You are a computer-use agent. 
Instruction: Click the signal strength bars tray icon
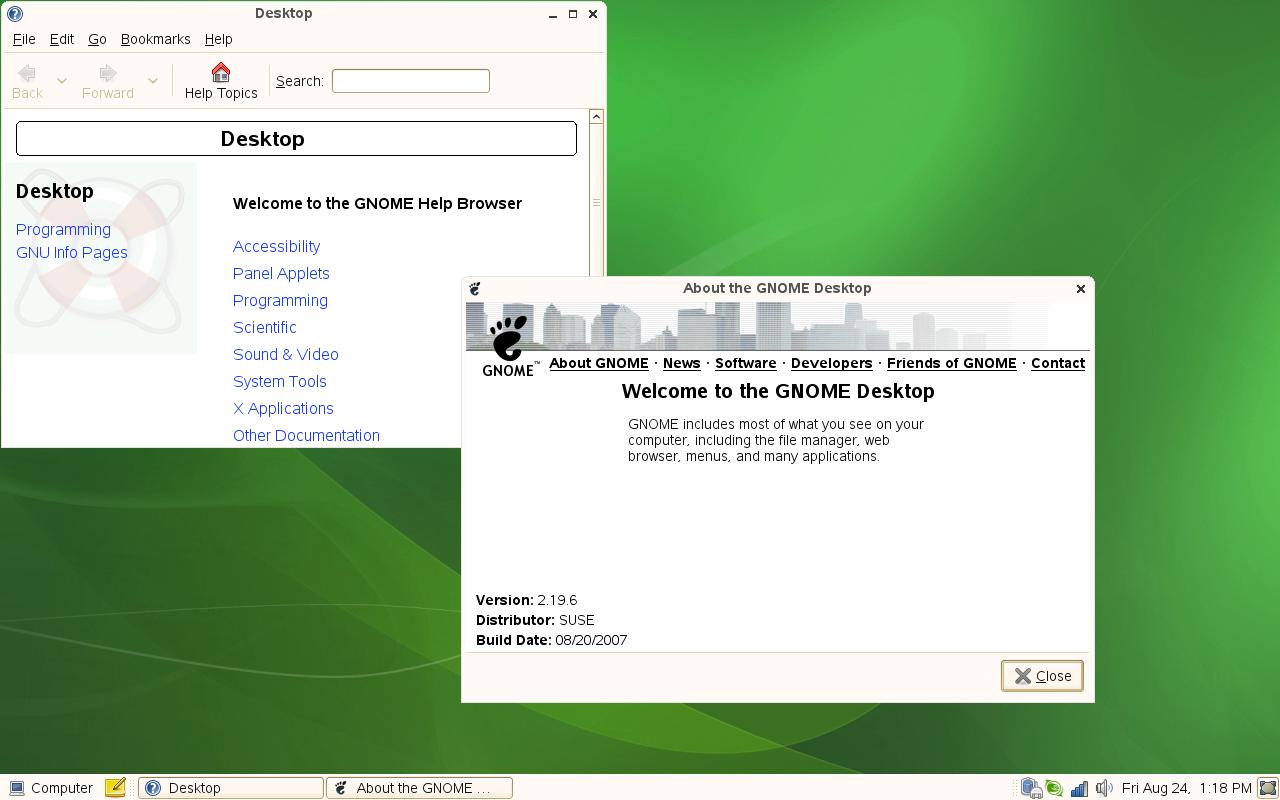(x=1079, y=789)
